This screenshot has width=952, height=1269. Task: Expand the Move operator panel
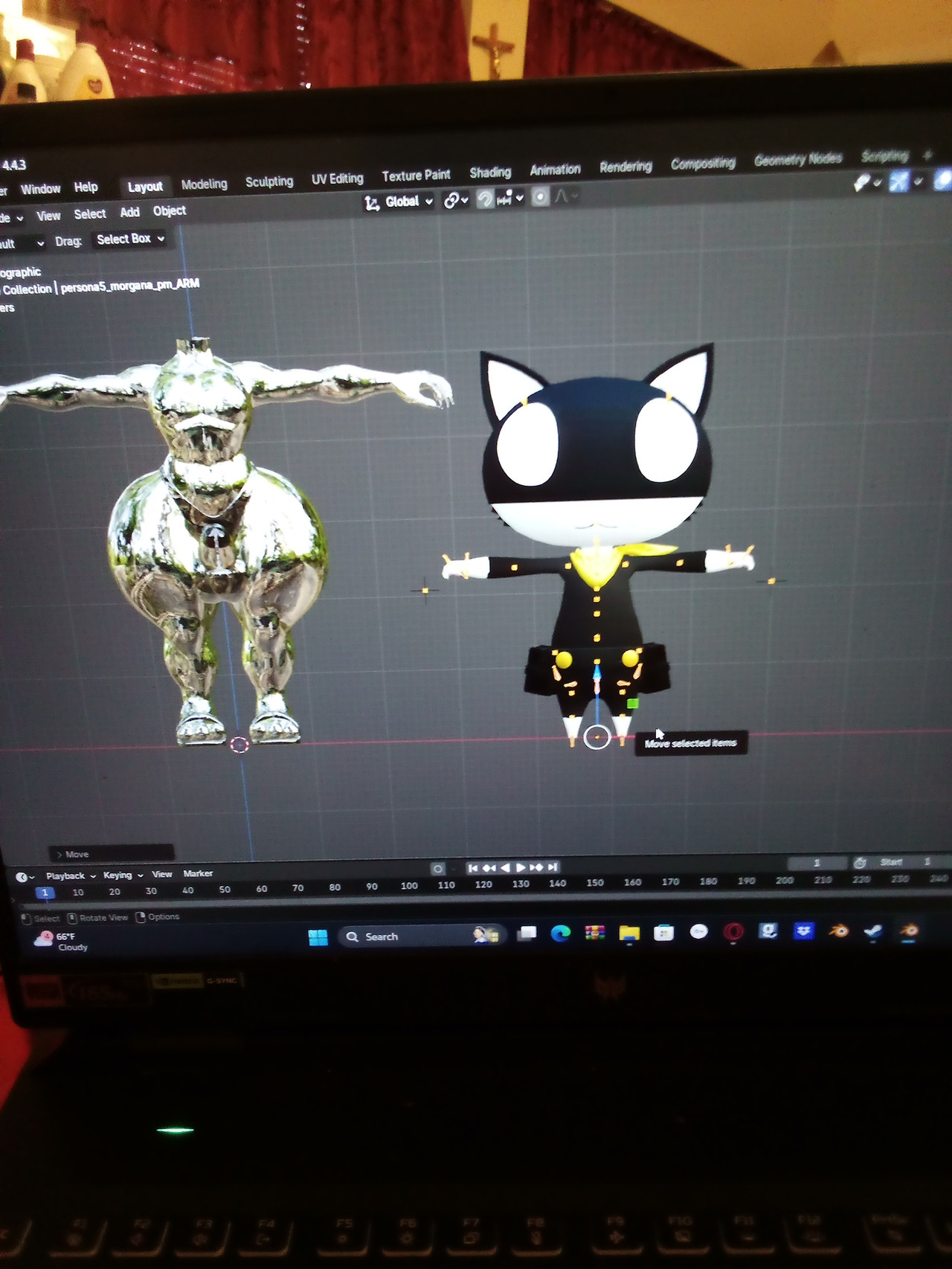tap(112, 854)
